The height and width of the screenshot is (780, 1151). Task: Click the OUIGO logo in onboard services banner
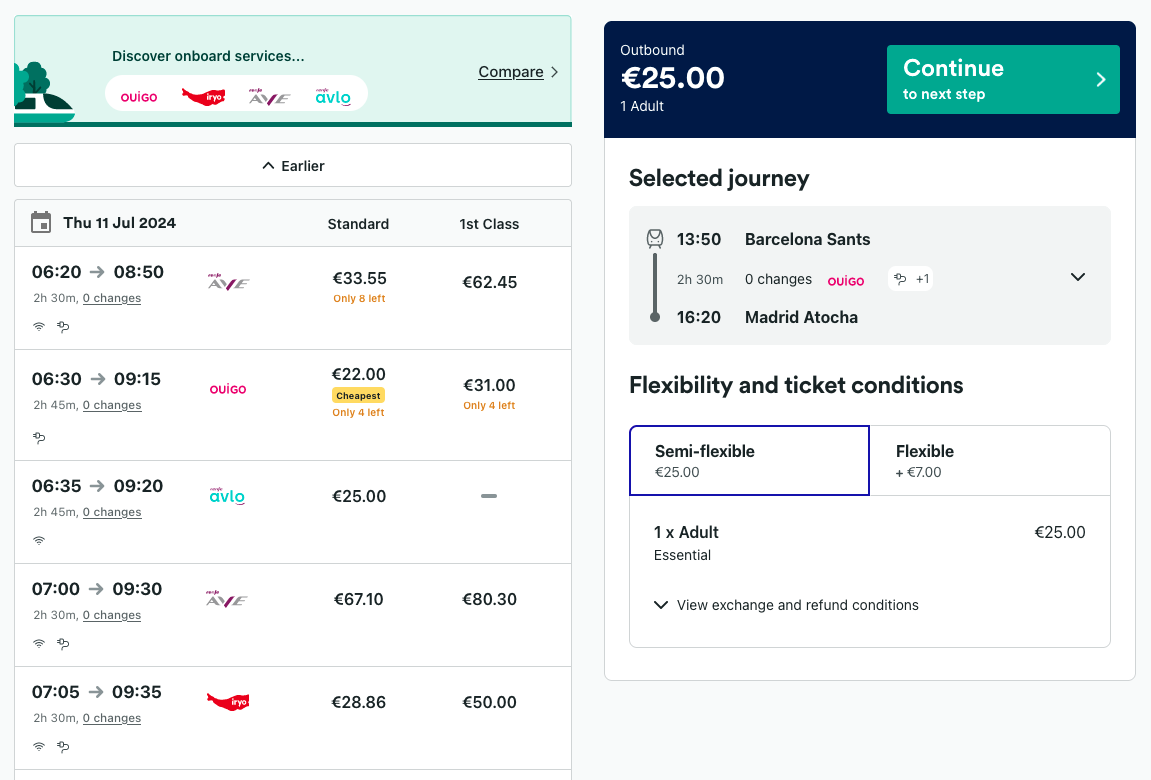point(139,97)
